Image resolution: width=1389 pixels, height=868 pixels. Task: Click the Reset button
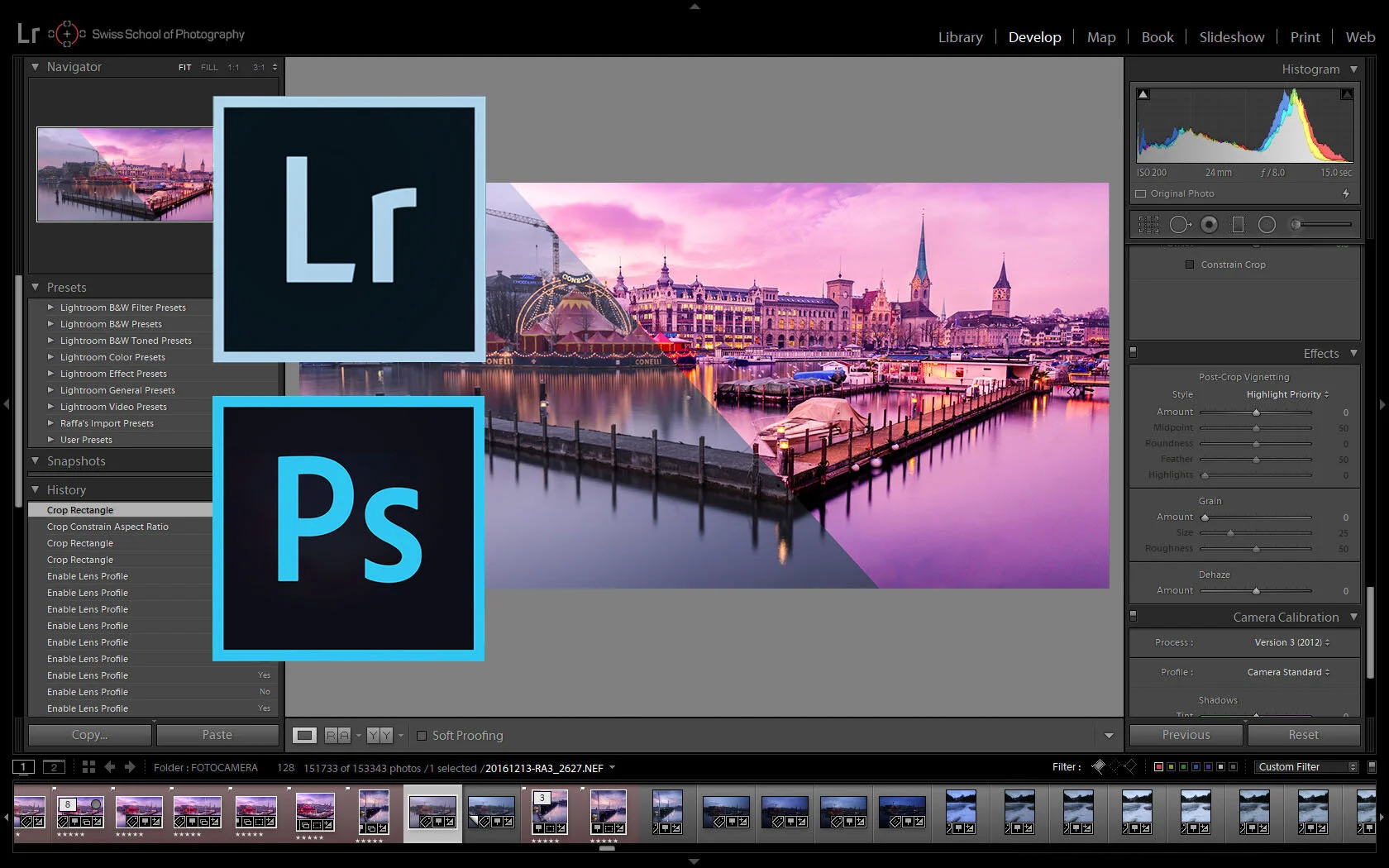(x=1304, y=735)
